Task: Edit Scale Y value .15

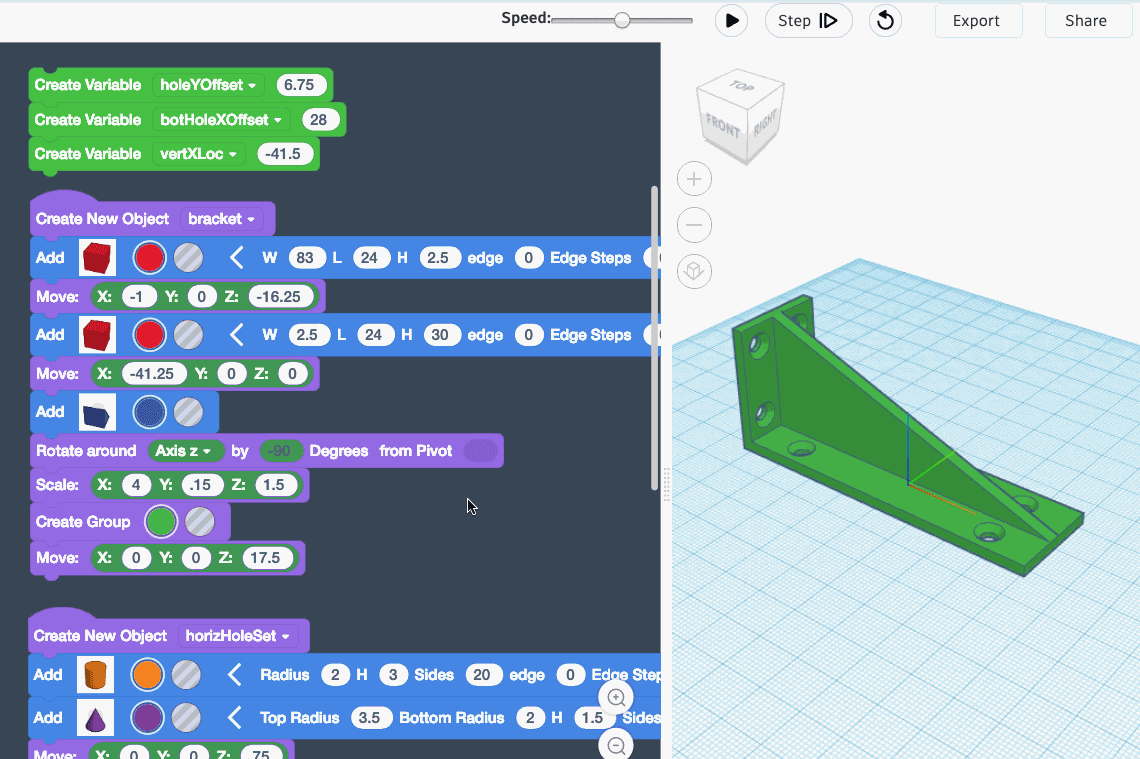Action: 201,485
